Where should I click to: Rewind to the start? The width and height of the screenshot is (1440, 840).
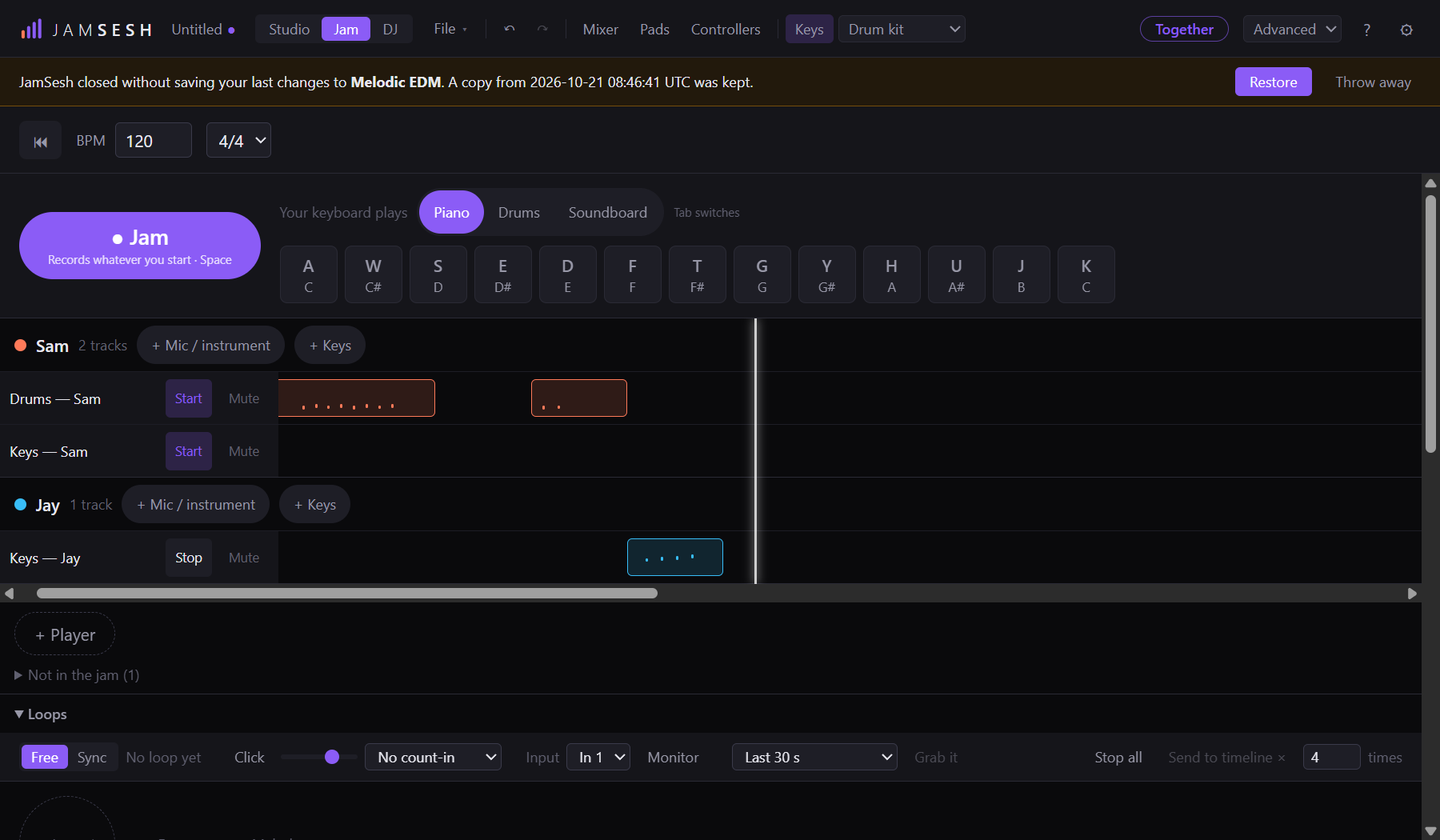tap(41, 141)
